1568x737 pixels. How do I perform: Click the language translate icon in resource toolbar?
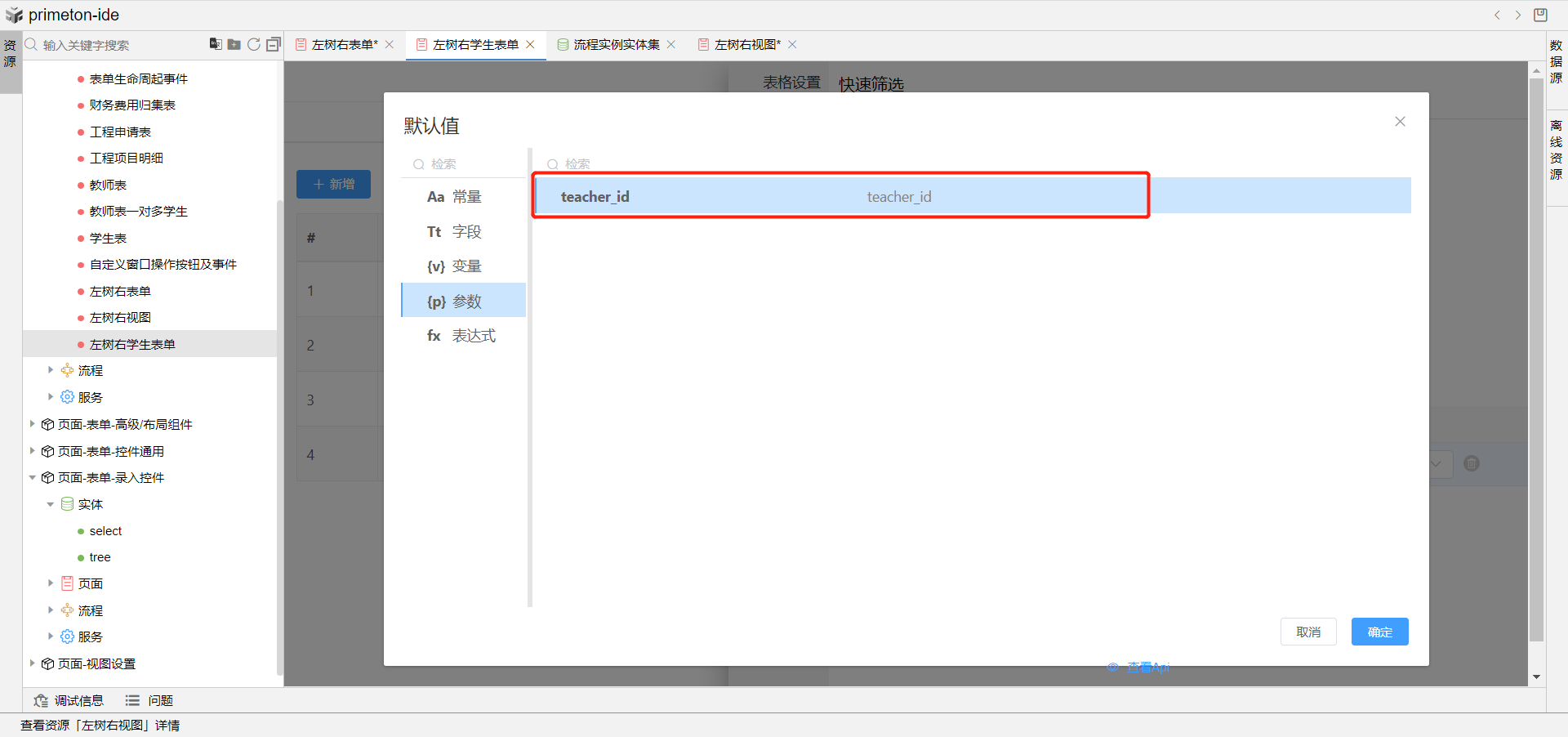[216, 44]
